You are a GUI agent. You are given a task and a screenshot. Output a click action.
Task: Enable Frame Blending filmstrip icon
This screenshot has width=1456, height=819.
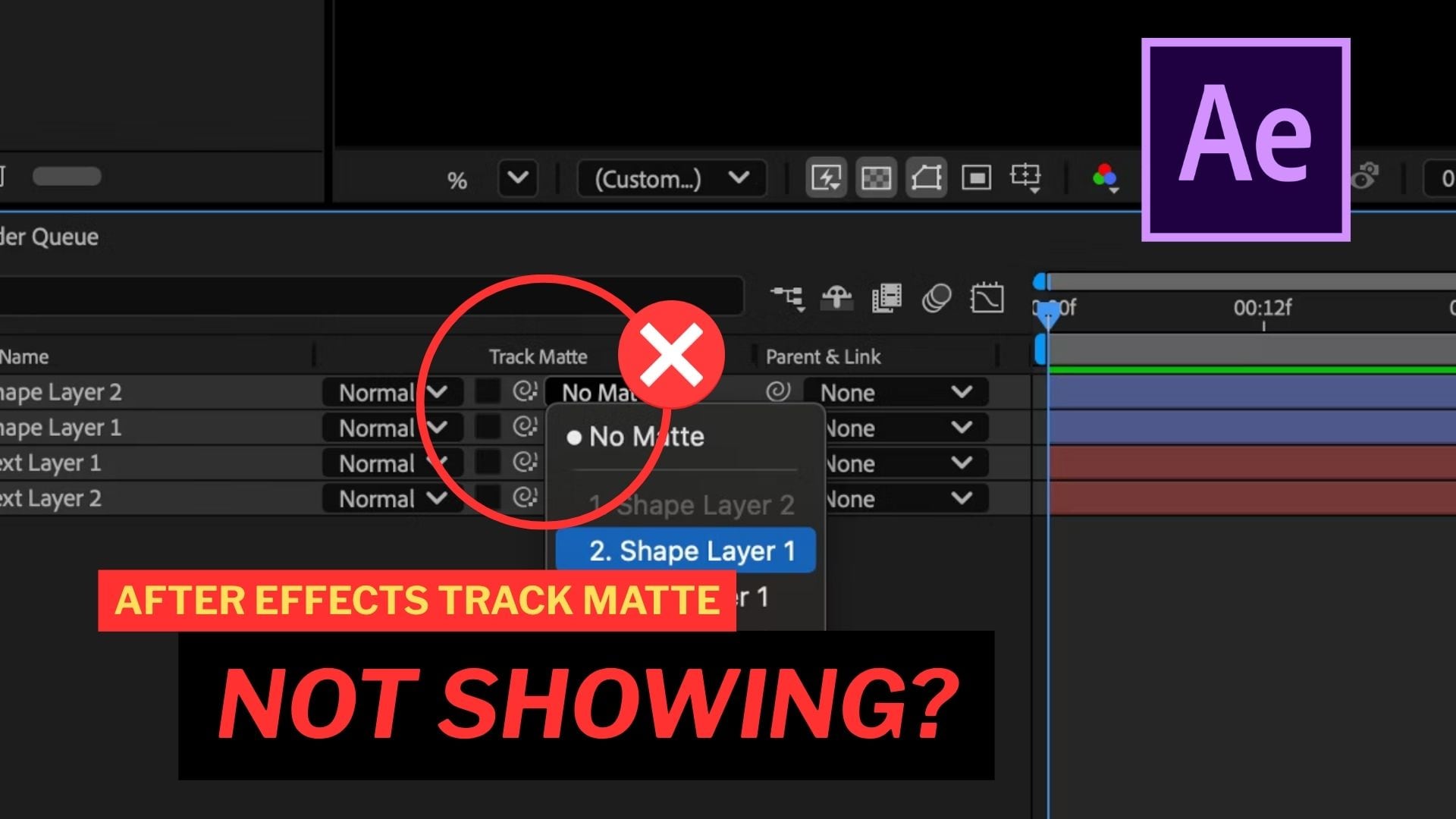(886, 297)
